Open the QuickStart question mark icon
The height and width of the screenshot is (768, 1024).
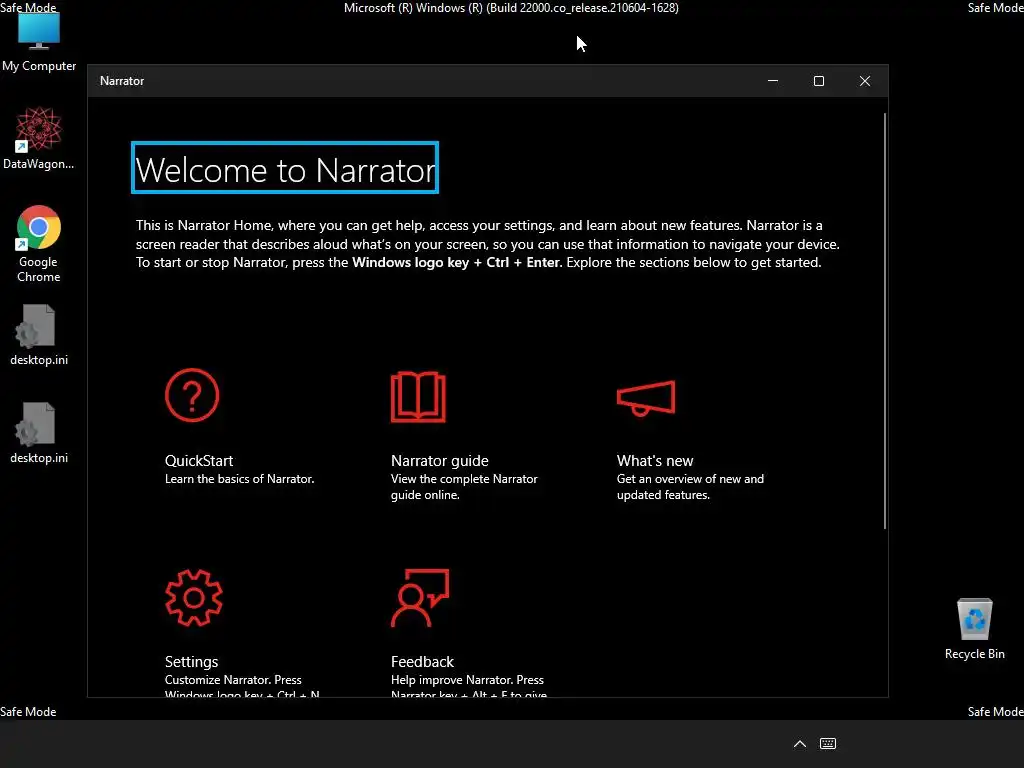(x=192, y=395)
